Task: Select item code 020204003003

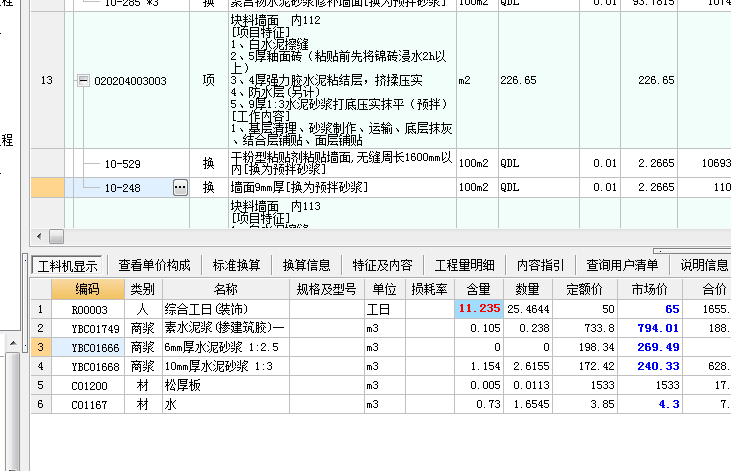Action: tap(130, 81)
